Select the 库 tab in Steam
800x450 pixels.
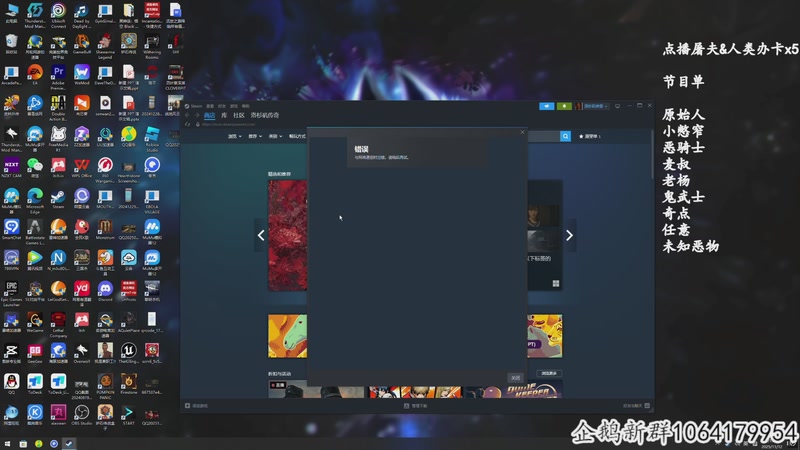pyautogui.click(x=224, y=115)
